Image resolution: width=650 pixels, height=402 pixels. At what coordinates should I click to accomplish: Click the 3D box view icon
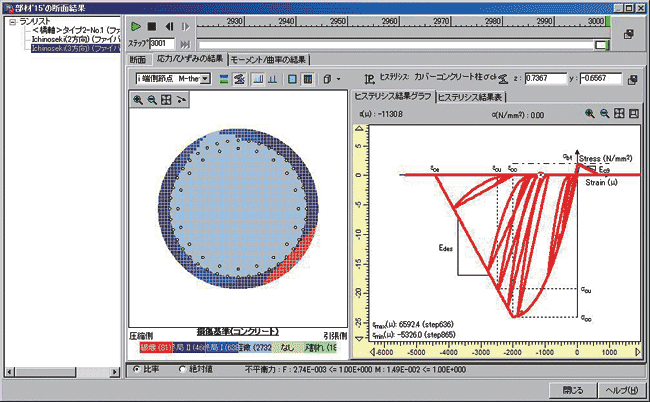pyautogui.click(x=327, y=79)
